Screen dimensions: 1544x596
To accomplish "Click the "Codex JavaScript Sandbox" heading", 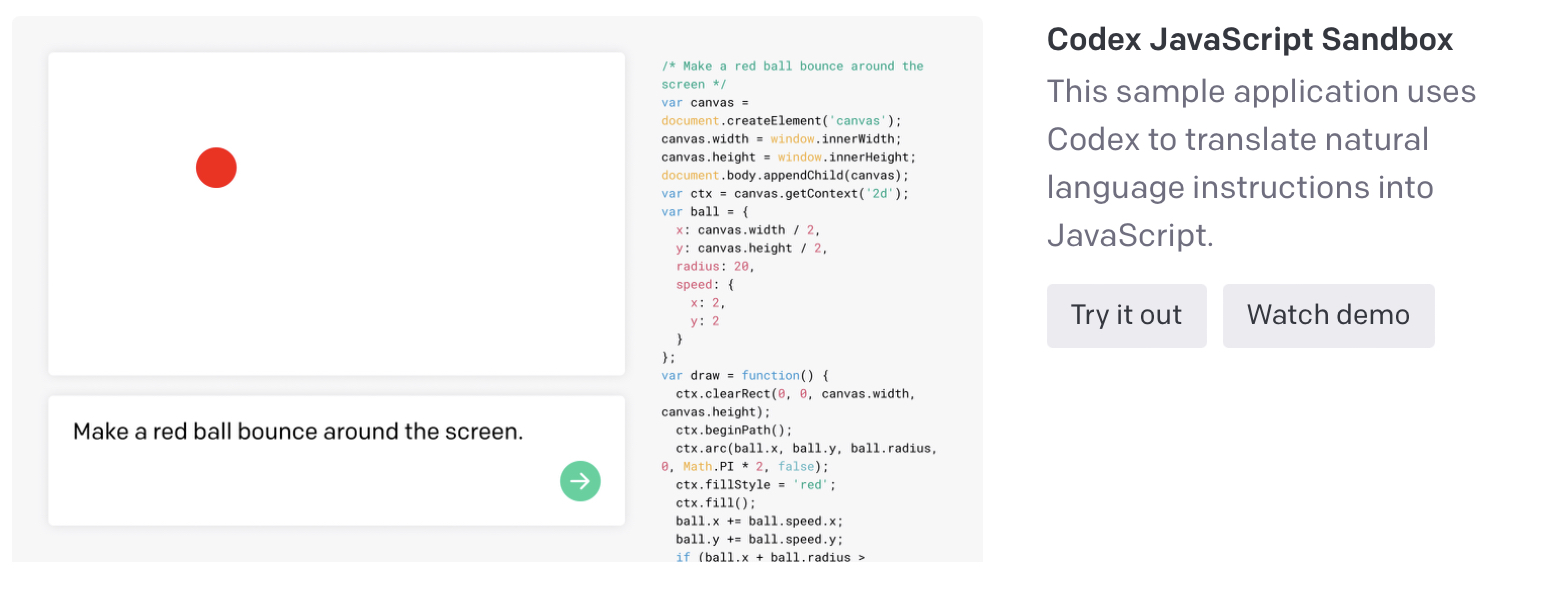I will point(1249,40).
